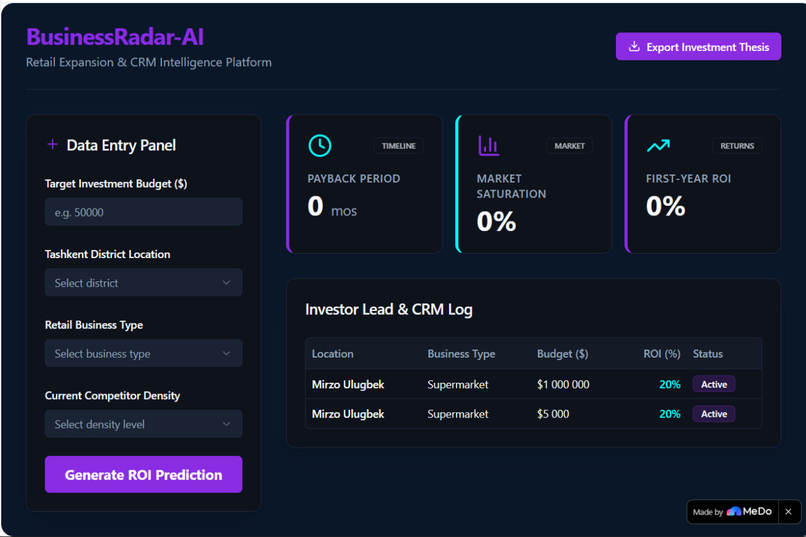Select Mirzo Ulugbek in the $1 000 000 row
The width and height of the screenshot is (806, 537).
pyautogui.click(x=348, y=384)
